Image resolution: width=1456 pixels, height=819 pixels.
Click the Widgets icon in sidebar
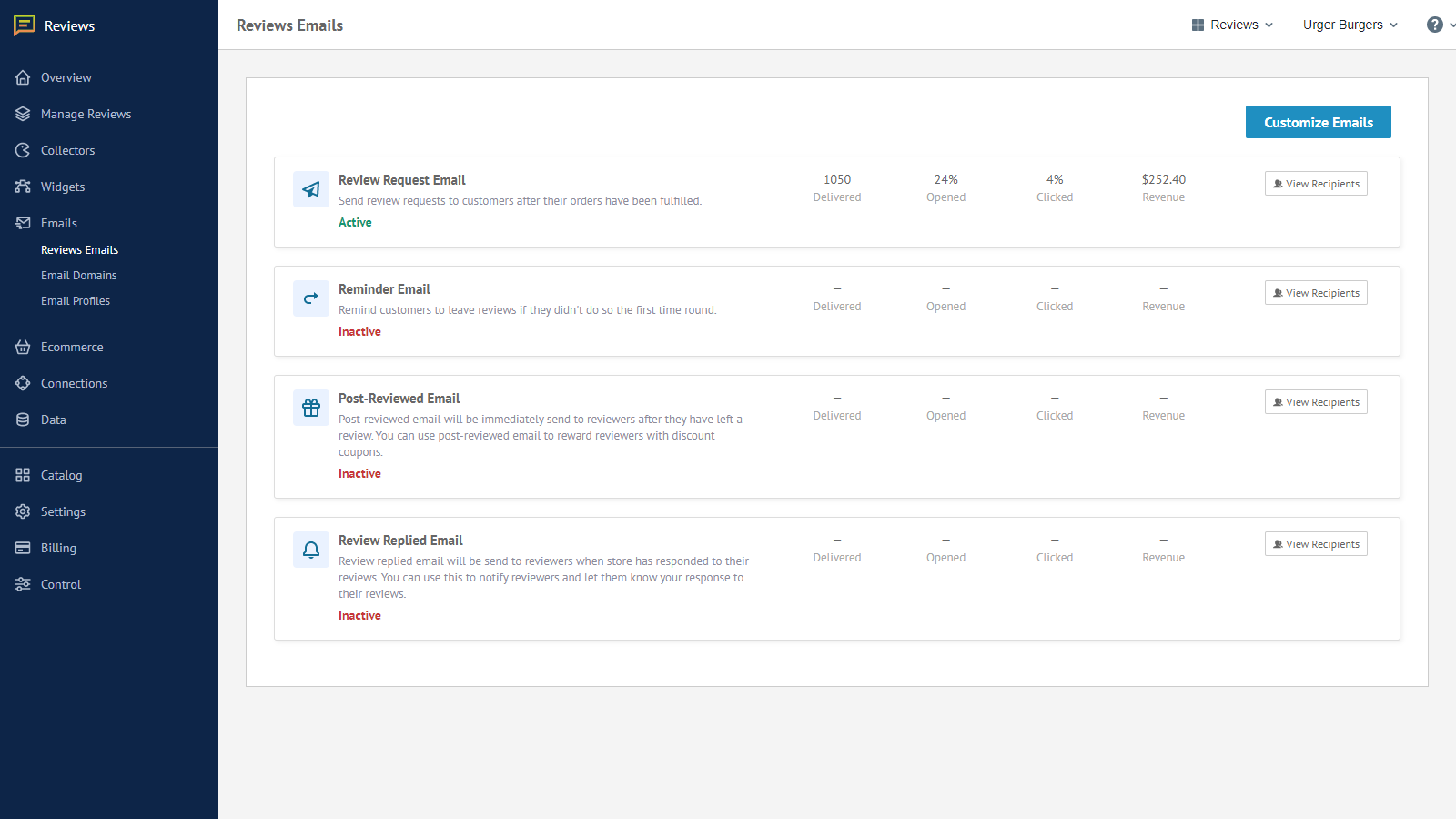click(23, 187)
